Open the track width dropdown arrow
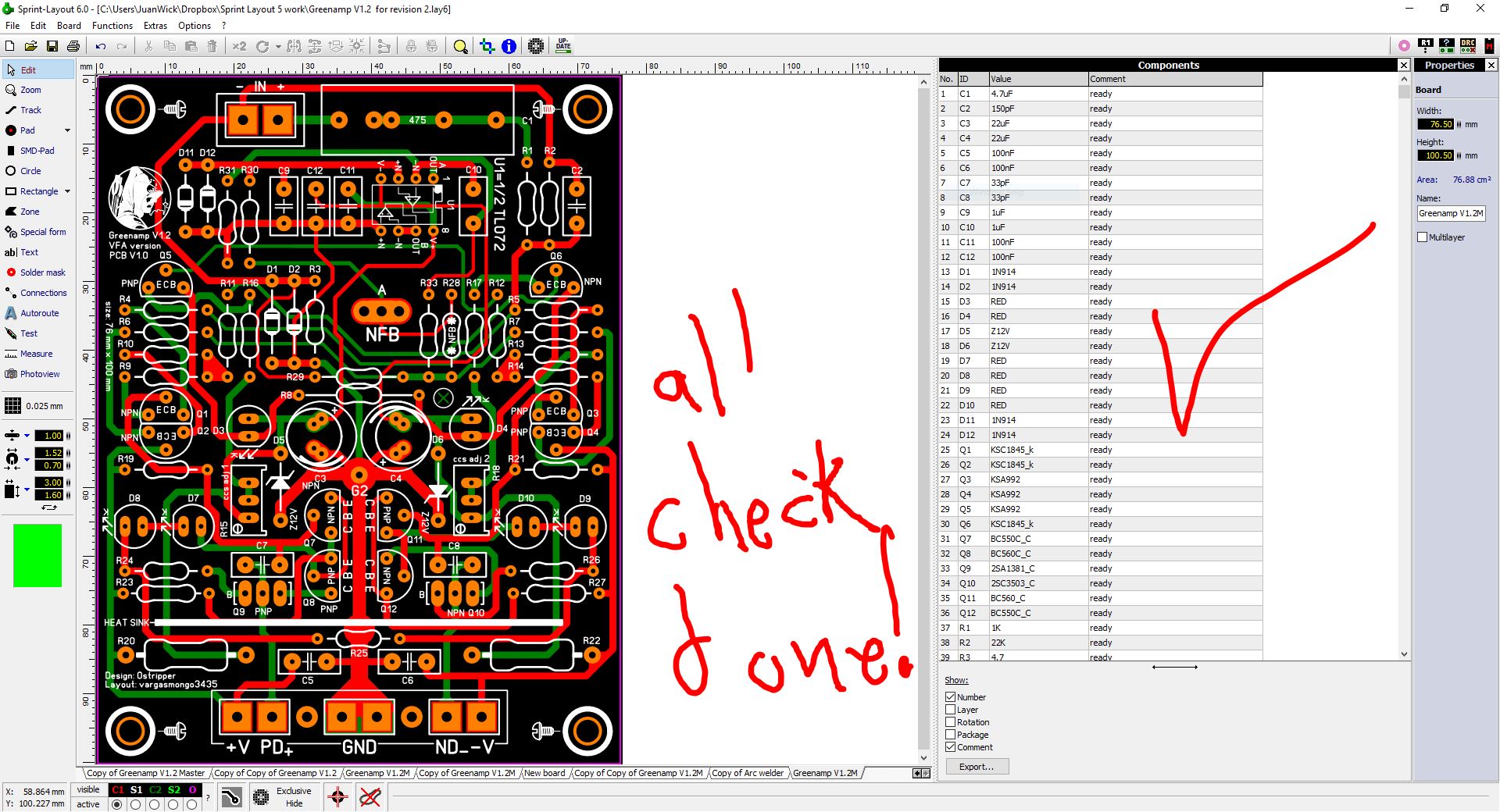The height and width of the screenshot is (812, 1500). coord(27,436)
